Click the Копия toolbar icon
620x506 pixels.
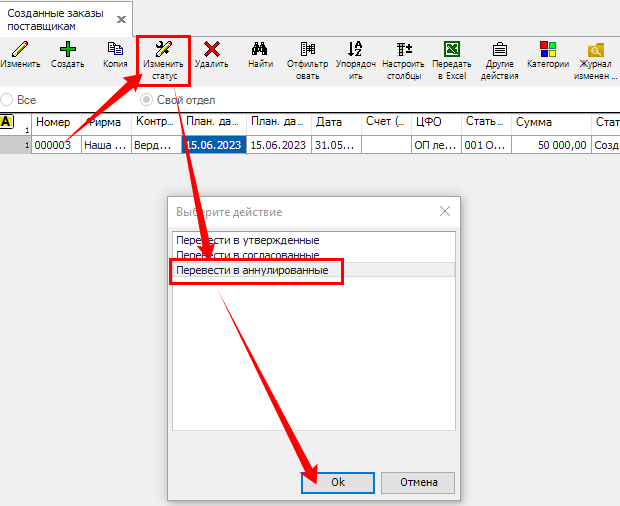point(115,50)
